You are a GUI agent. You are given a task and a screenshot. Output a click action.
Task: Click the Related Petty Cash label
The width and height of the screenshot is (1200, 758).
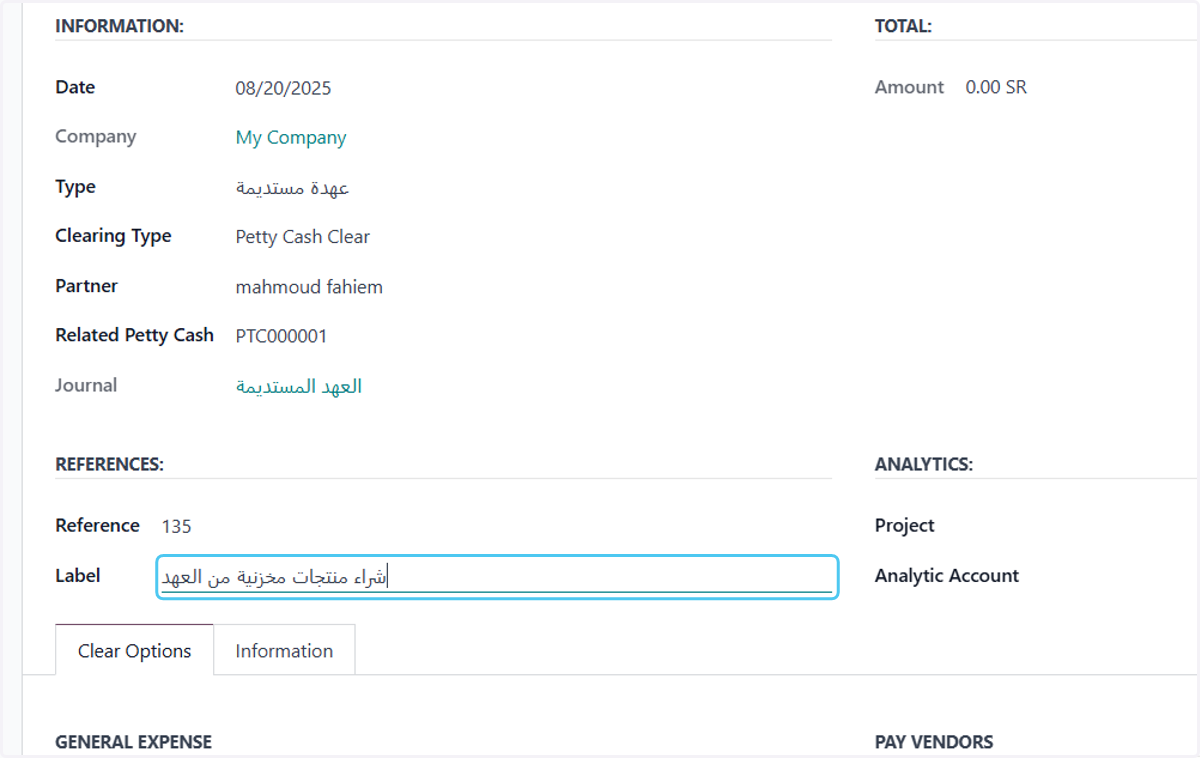click(134, 335)
